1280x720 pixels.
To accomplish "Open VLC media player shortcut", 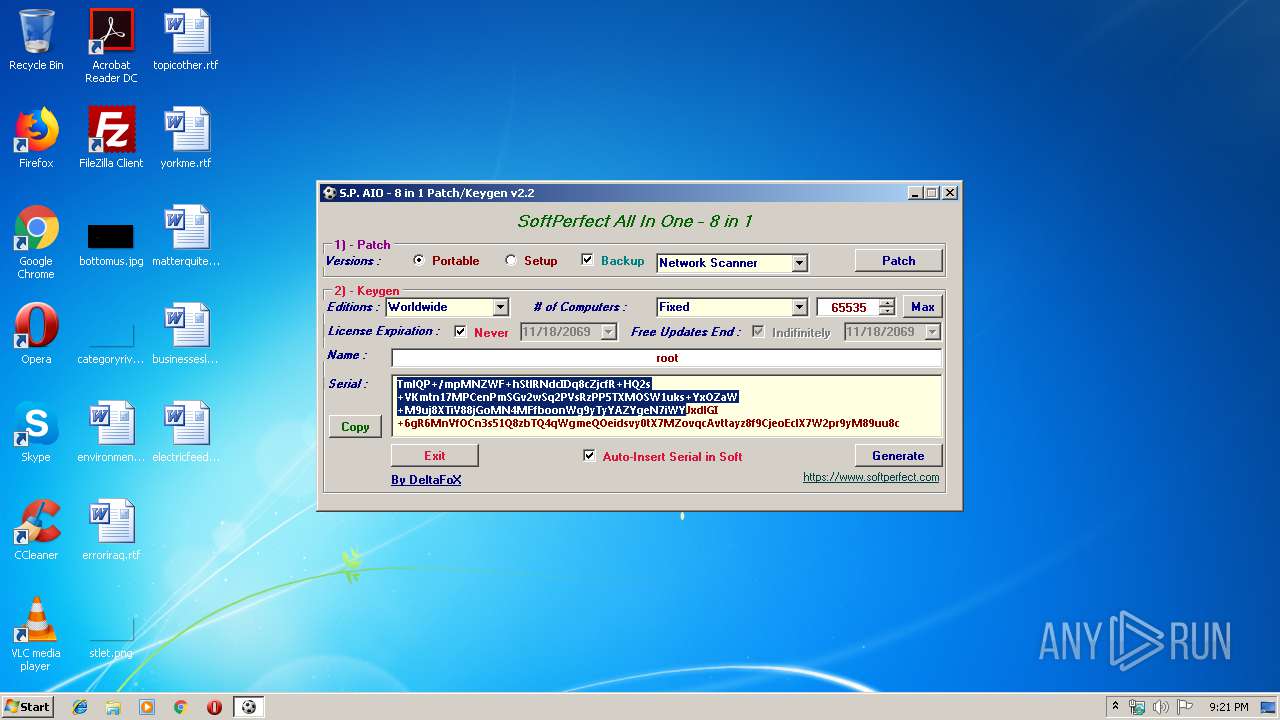I will 36,634.
